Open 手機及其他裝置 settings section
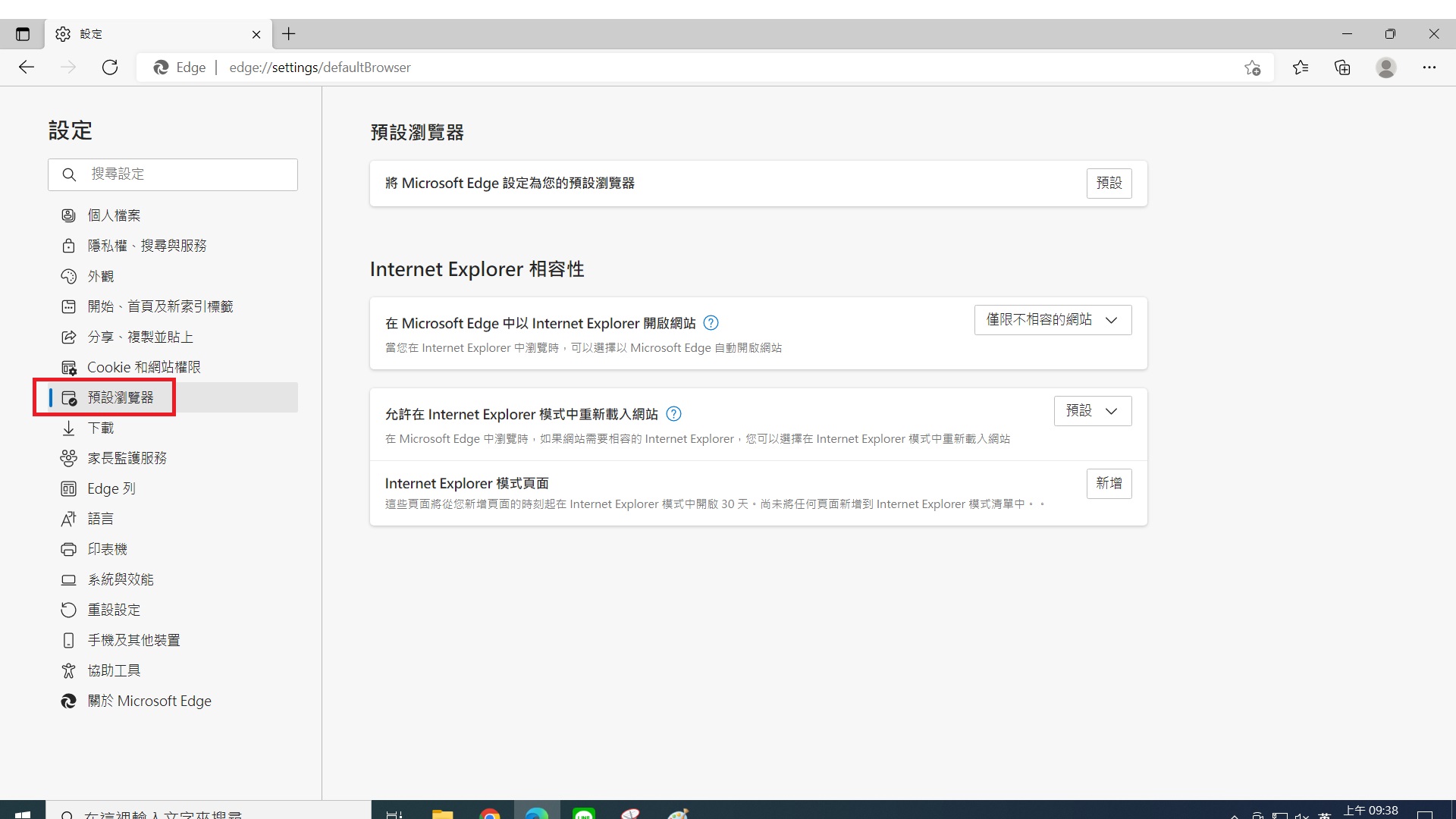 pyautogui.click(x=173, y=640)
